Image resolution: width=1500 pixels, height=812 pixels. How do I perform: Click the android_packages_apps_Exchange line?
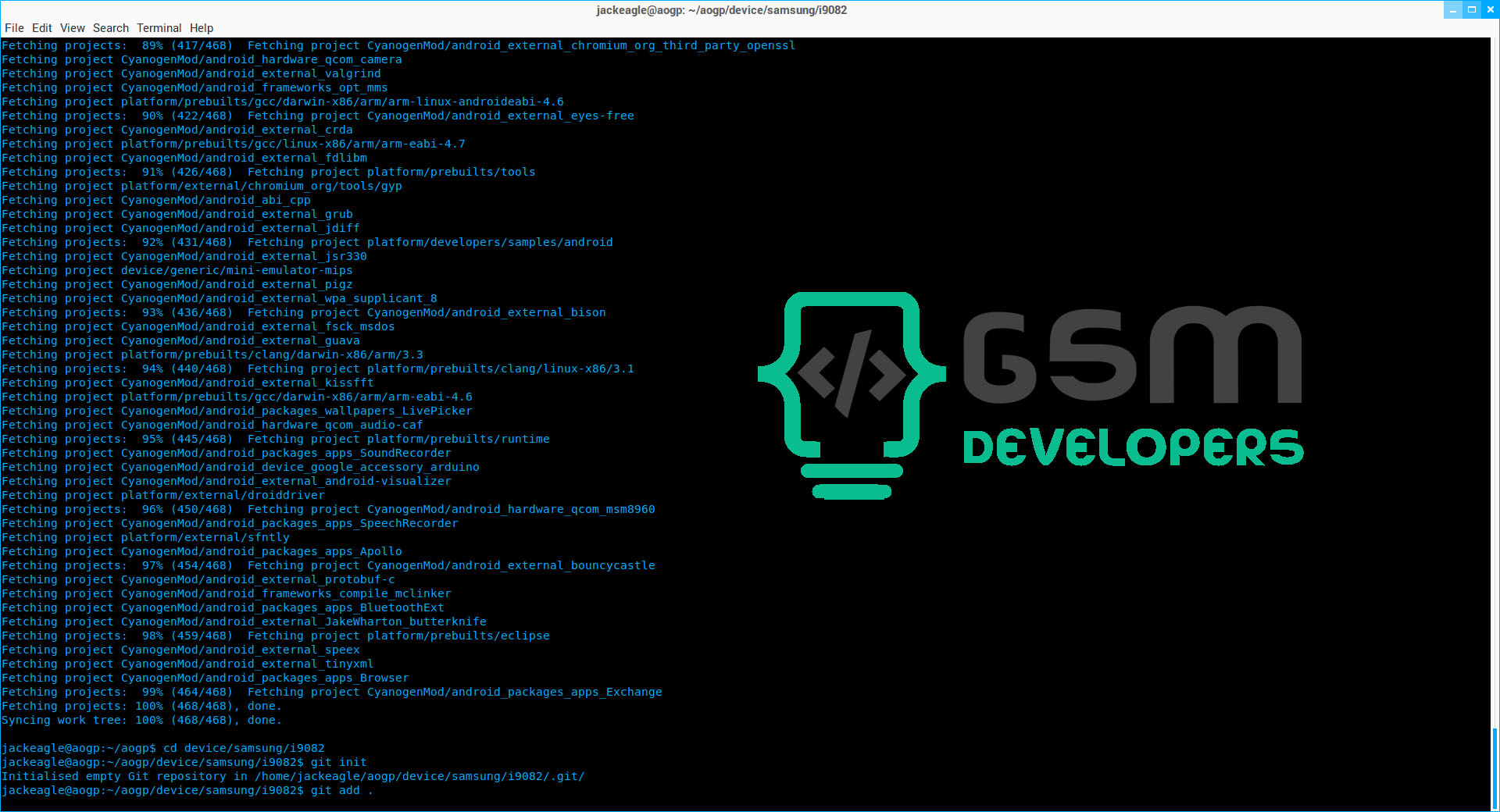[x=332, y=693]
